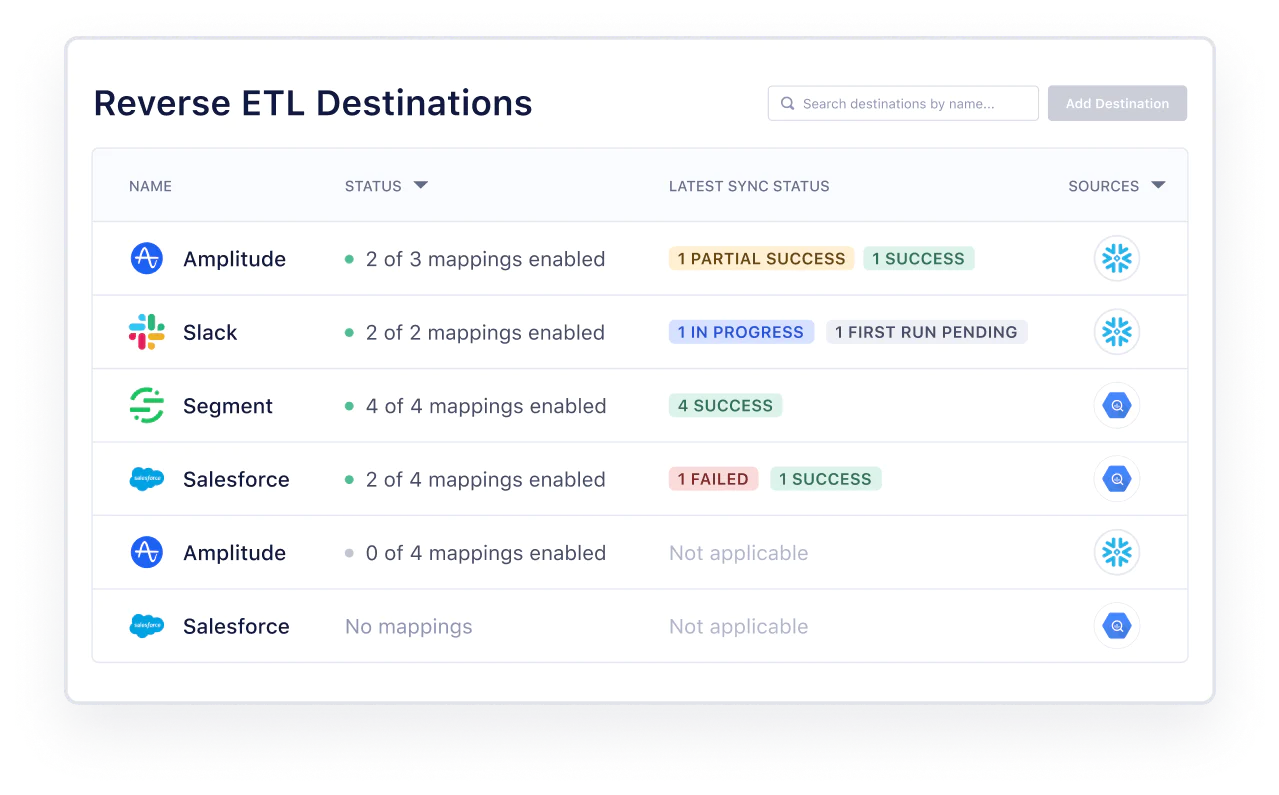Viewport: 1279px width, 795px height.
Task: Select the 1 FAILED status badge
Action: pyautogui.click(x=713, y=478)
